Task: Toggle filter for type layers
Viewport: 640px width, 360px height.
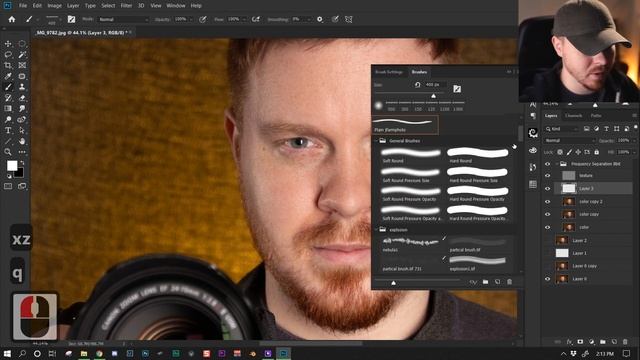Action: 606,129
